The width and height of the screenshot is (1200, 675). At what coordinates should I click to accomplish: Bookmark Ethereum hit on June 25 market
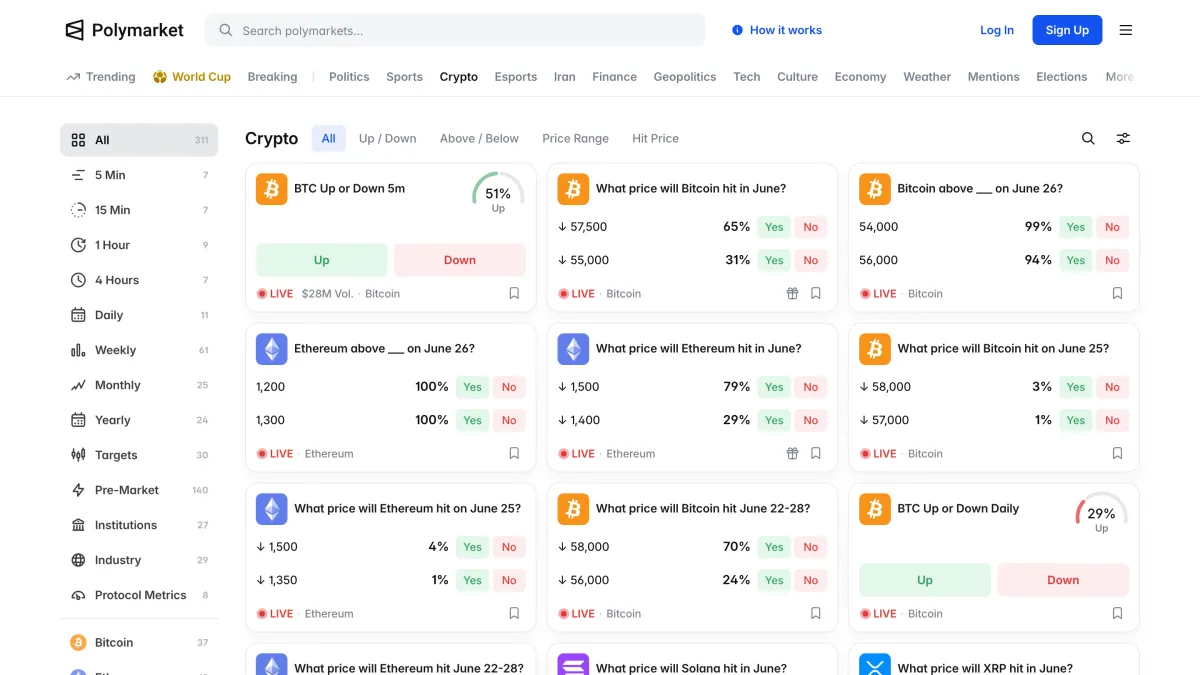514,614
